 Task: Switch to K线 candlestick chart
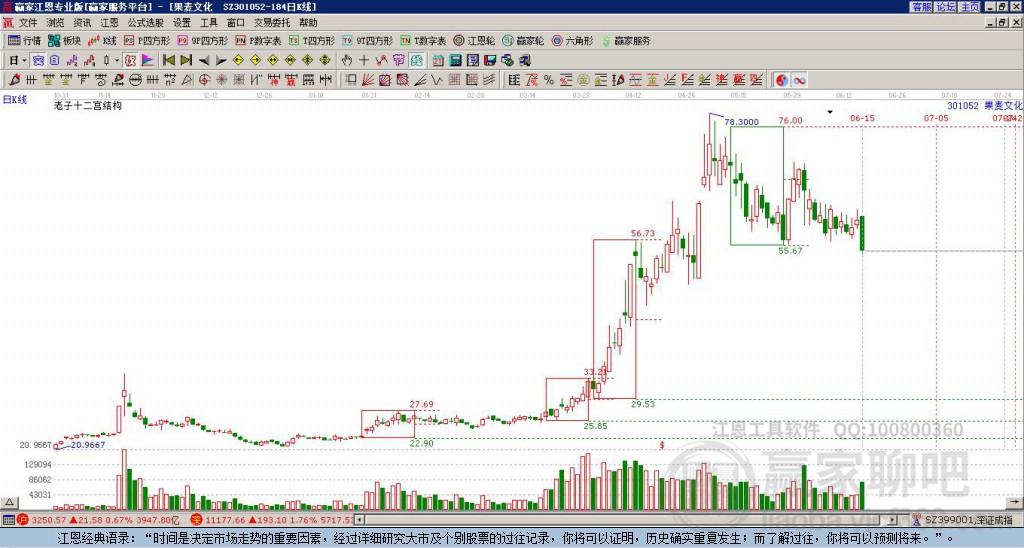pyautogui.click(x=102, y=40)
